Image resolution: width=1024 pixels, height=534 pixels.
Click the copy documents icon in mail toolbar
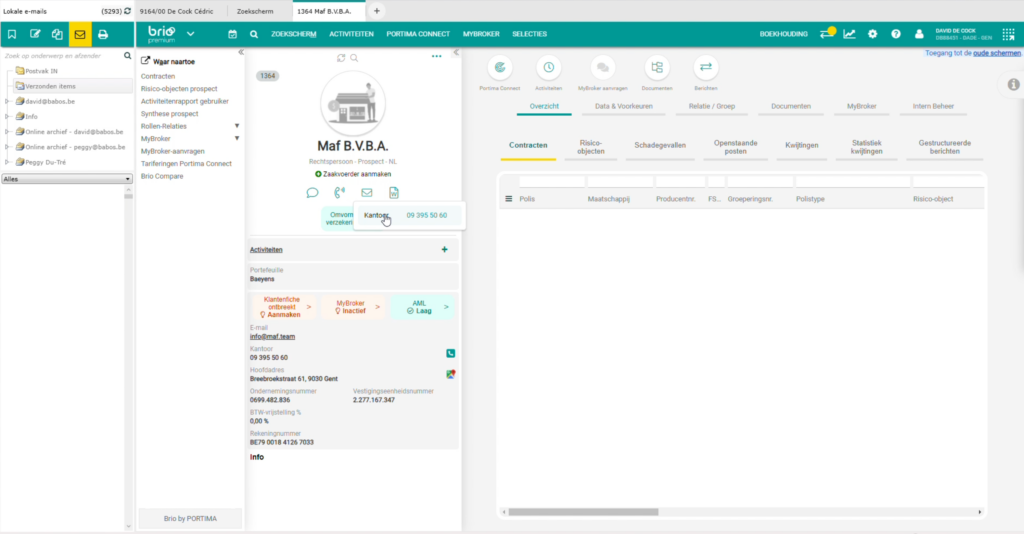click(57, 34)
